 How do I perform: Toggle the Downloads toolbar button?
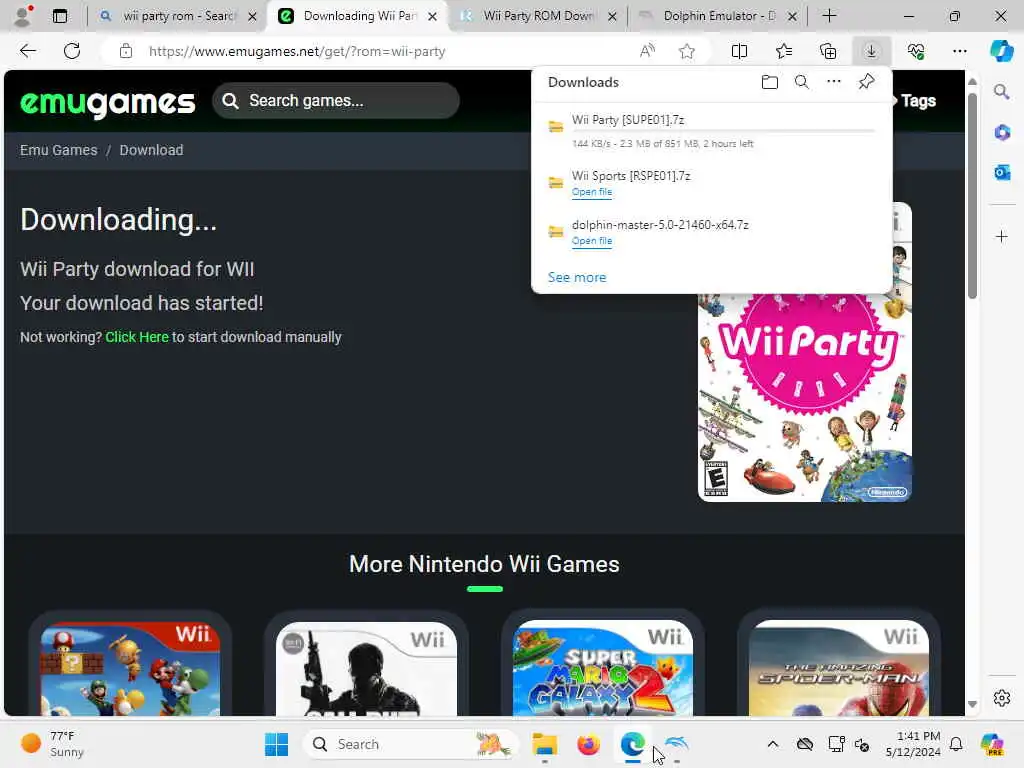[871, 51]
